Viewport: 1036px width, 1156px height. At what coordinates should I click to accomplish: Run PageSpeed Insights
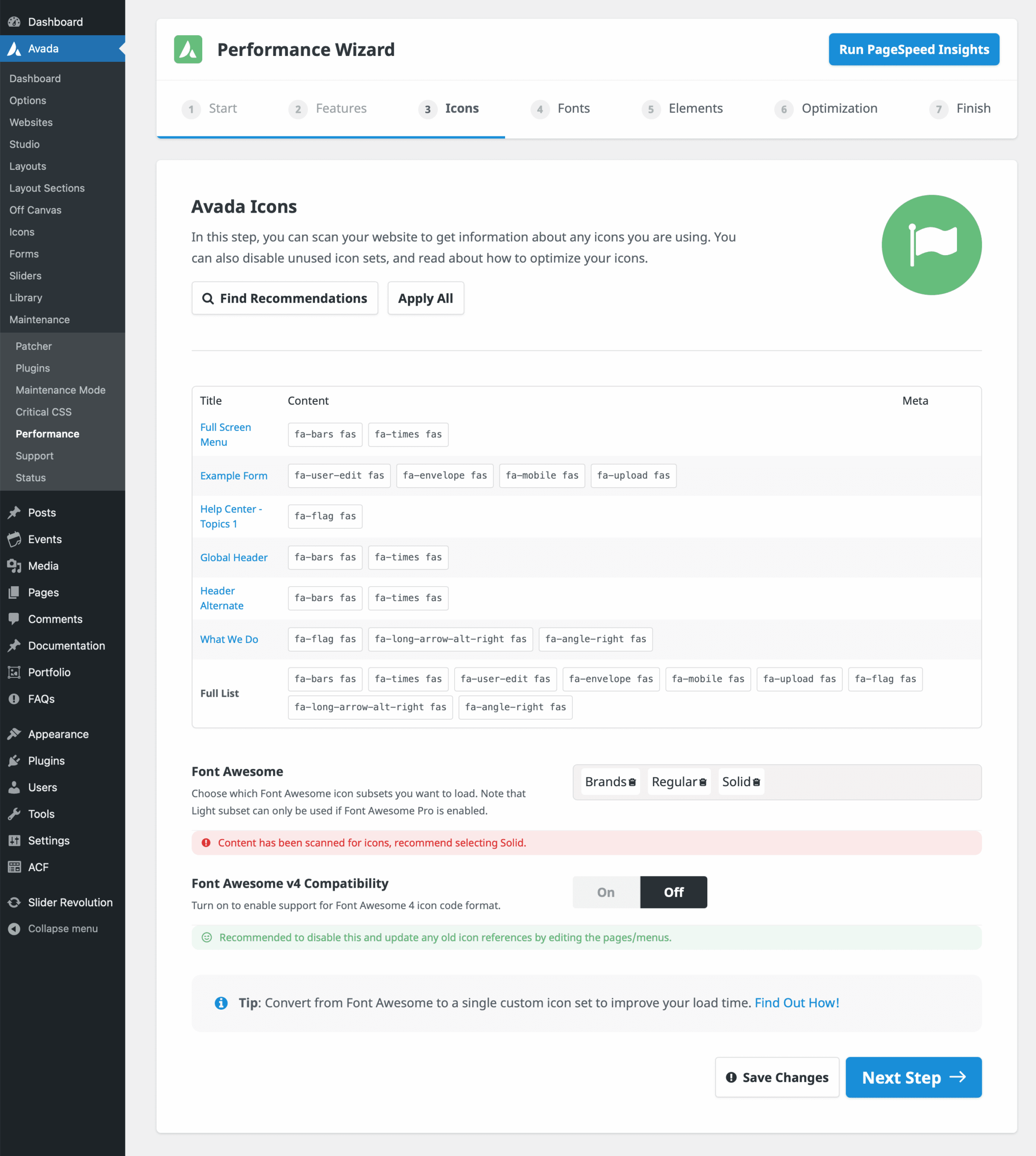tap(913, 49)
